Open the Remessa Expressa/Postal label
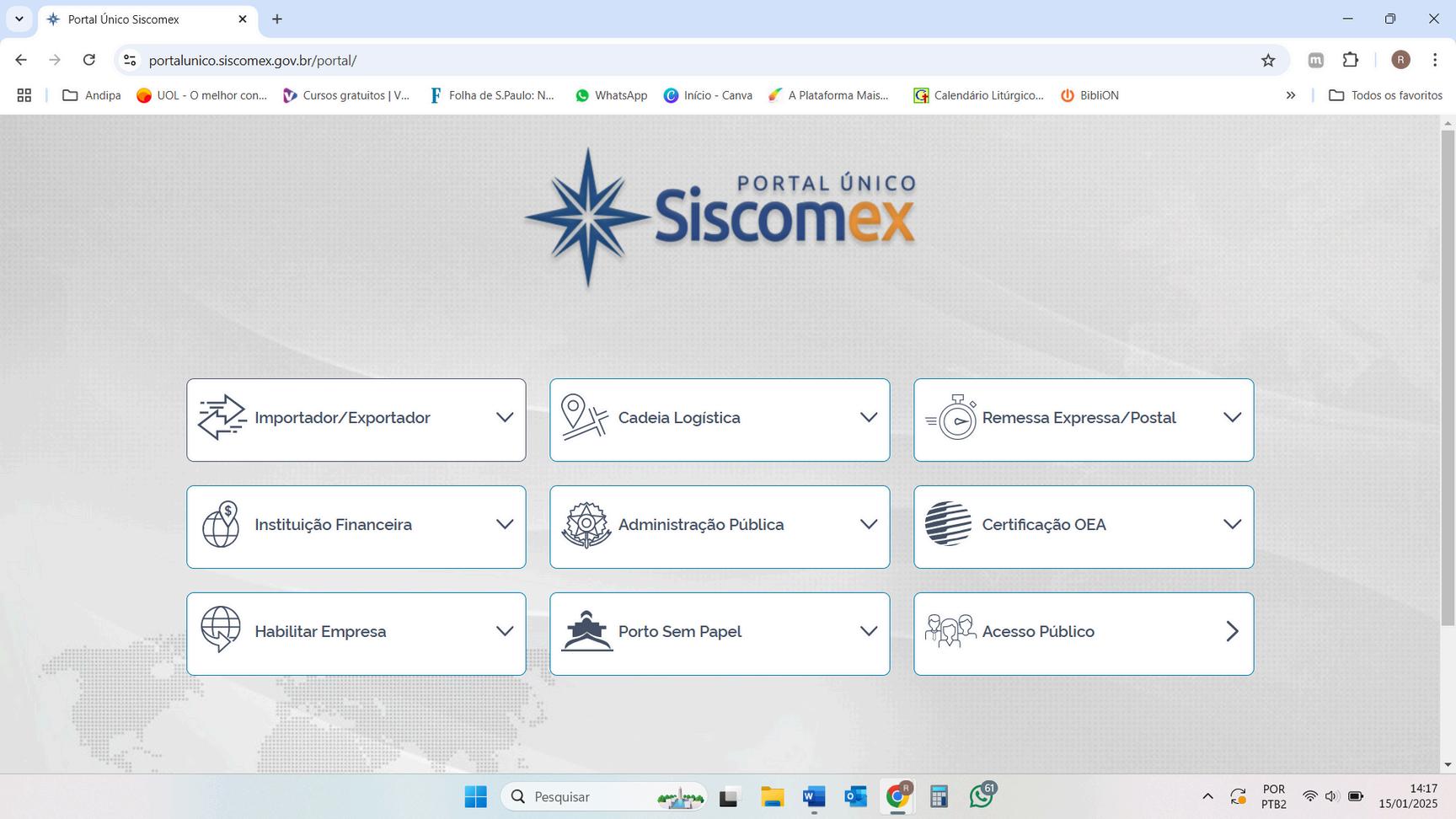 [1079, 418]
